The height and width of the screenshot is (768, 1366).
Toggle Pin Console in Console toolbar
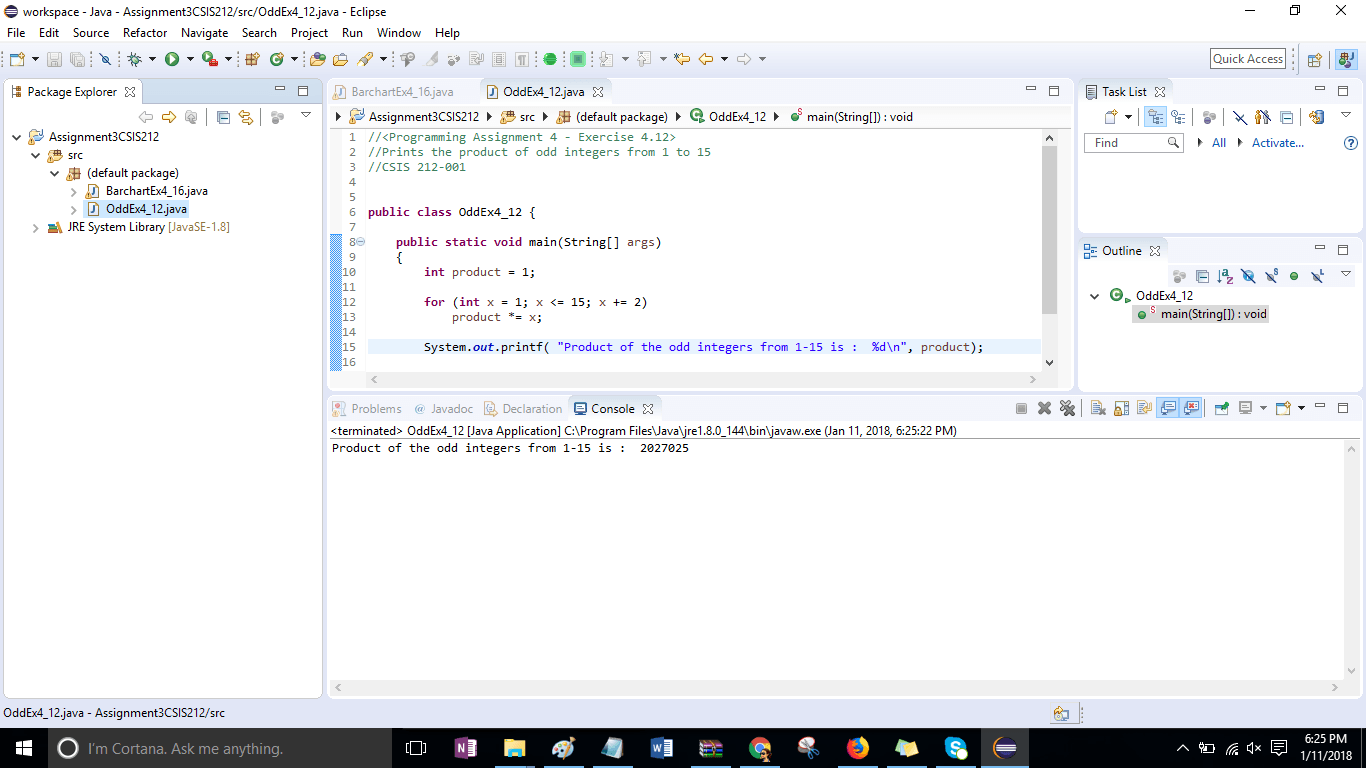[x=1221, y=408]
